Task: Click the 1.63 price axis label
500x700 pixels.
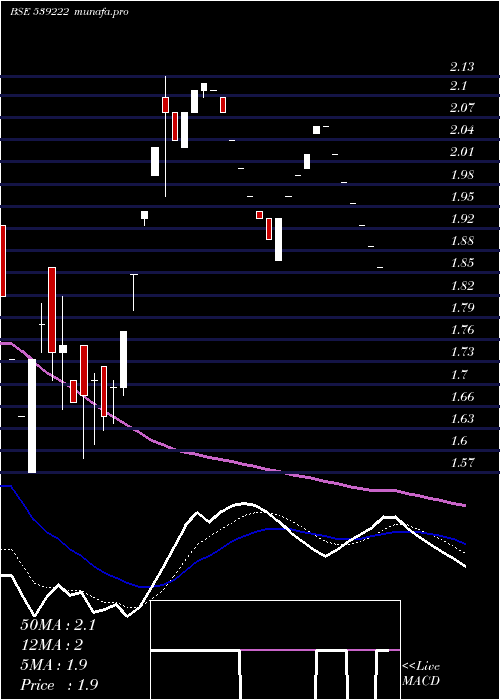Action: tap(462, 419)
